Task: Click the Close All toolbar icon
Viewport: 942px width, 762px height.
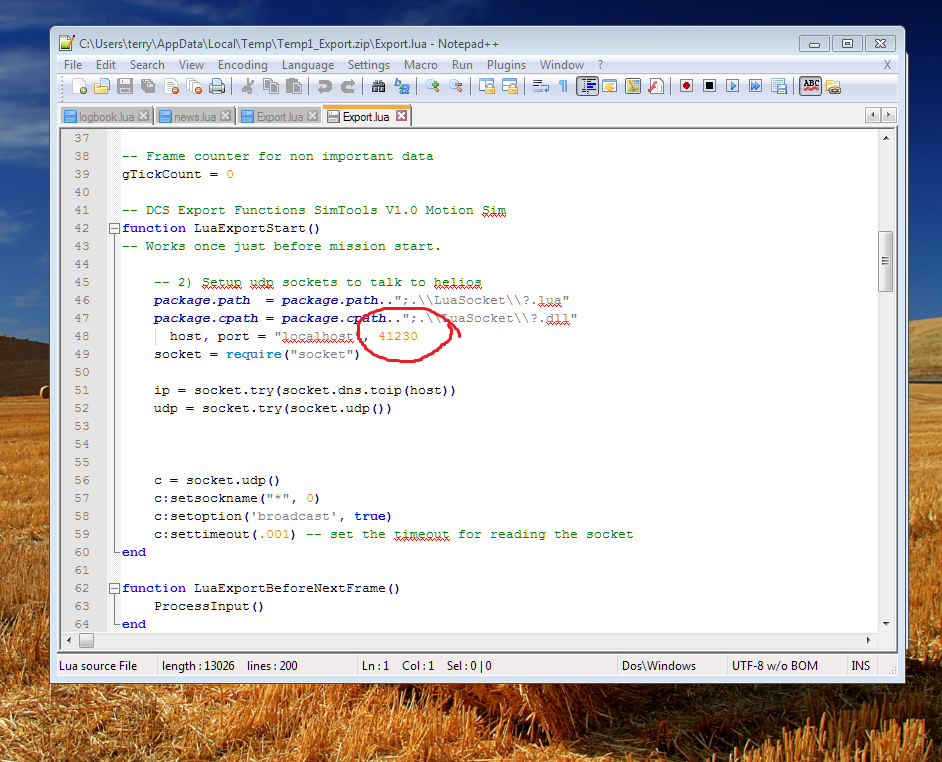Action: pos(194,87)
